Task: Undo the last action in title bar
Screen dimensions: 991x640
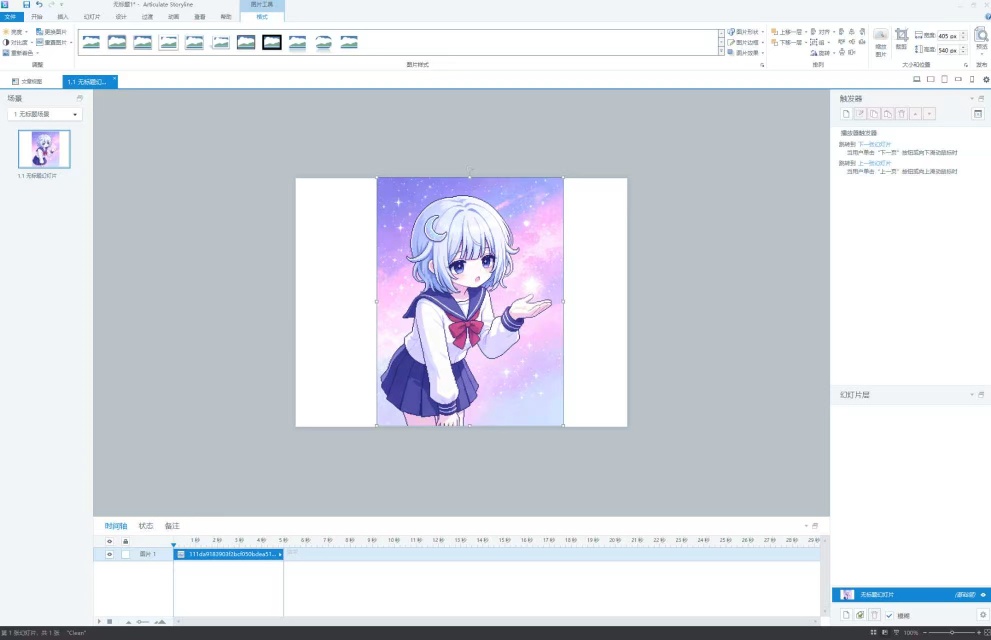Action: (39, 4)
